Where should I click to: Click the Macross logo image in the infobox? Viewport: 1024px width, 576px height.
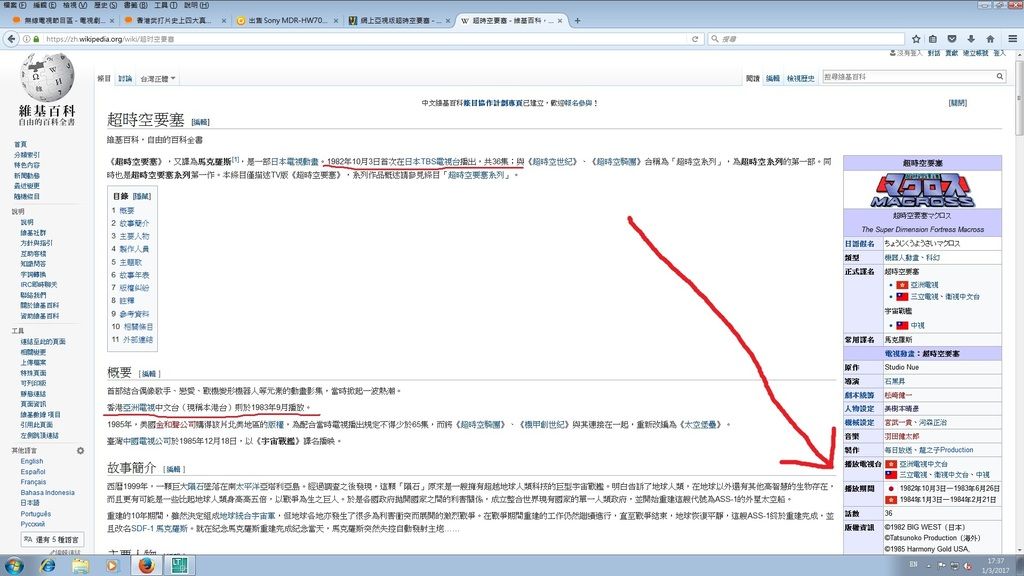pos(922,190)
